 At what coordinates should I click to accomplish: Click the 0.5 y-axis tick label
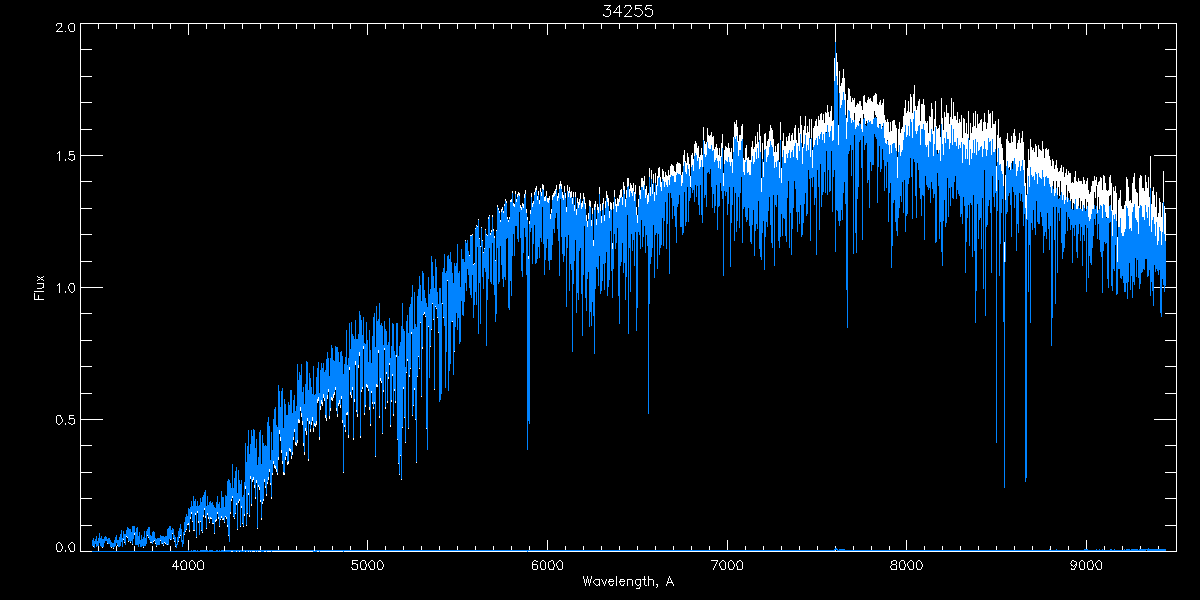[65, 418]
